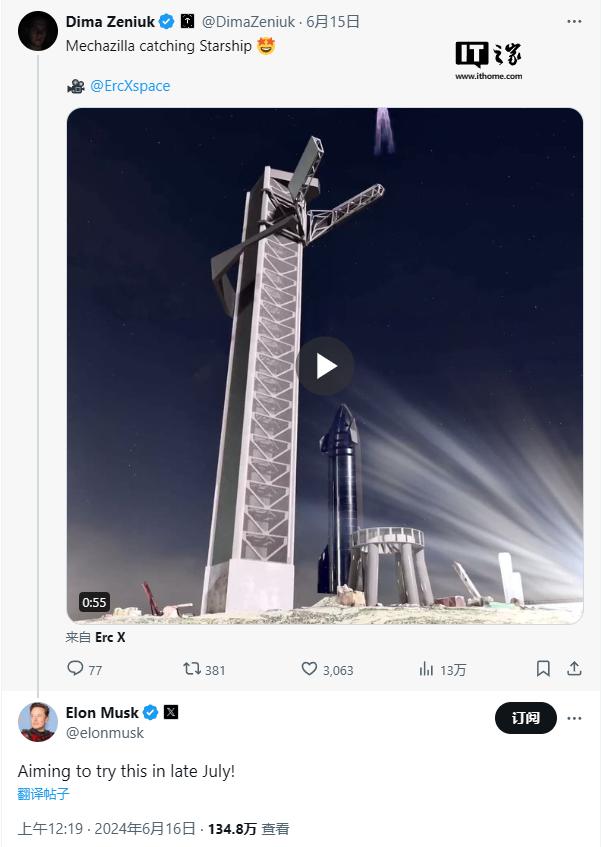
Task: Open the 6月15日 post date link
Action: (331, 21)
